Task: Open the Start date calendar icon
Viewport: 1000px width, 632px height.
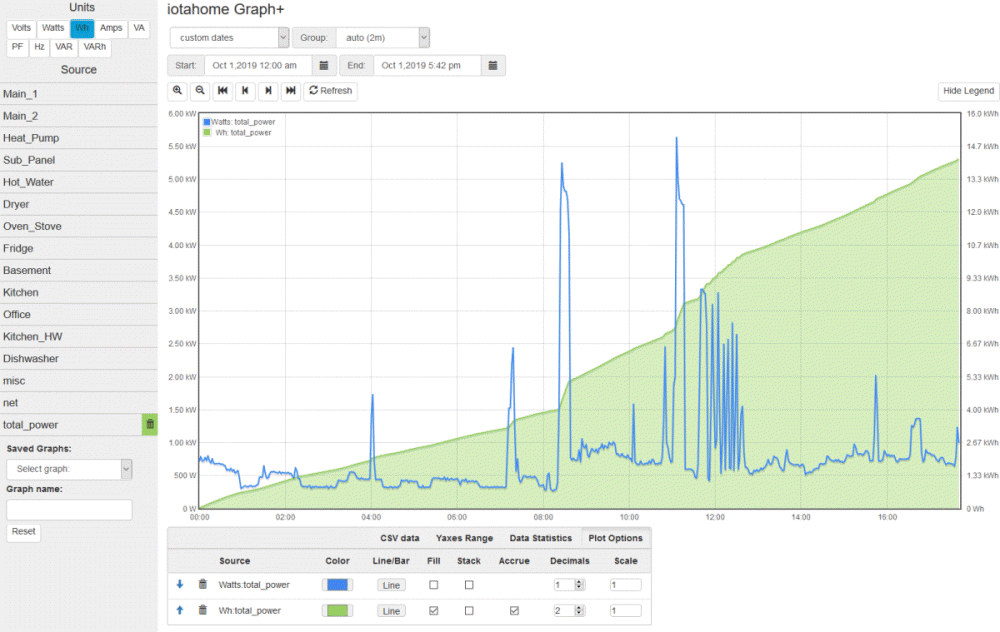Action: (323, 65)
